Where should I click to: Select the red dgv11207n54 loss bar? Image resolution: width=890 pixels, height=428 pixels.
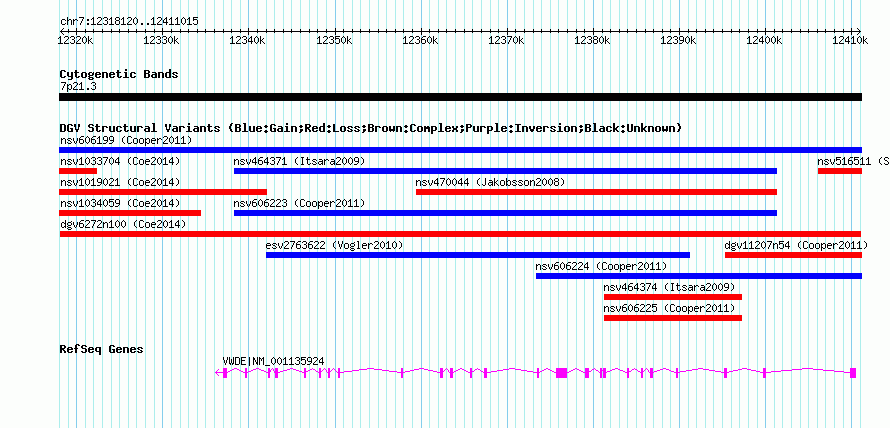coord(794,255)
